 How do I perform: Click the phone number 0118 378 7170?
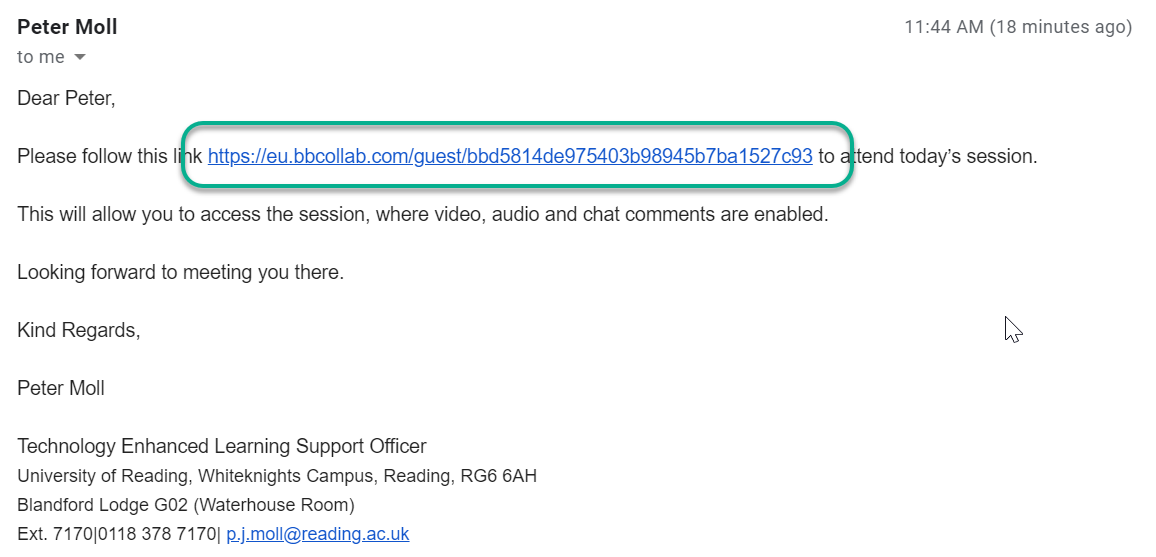point(156,534)
